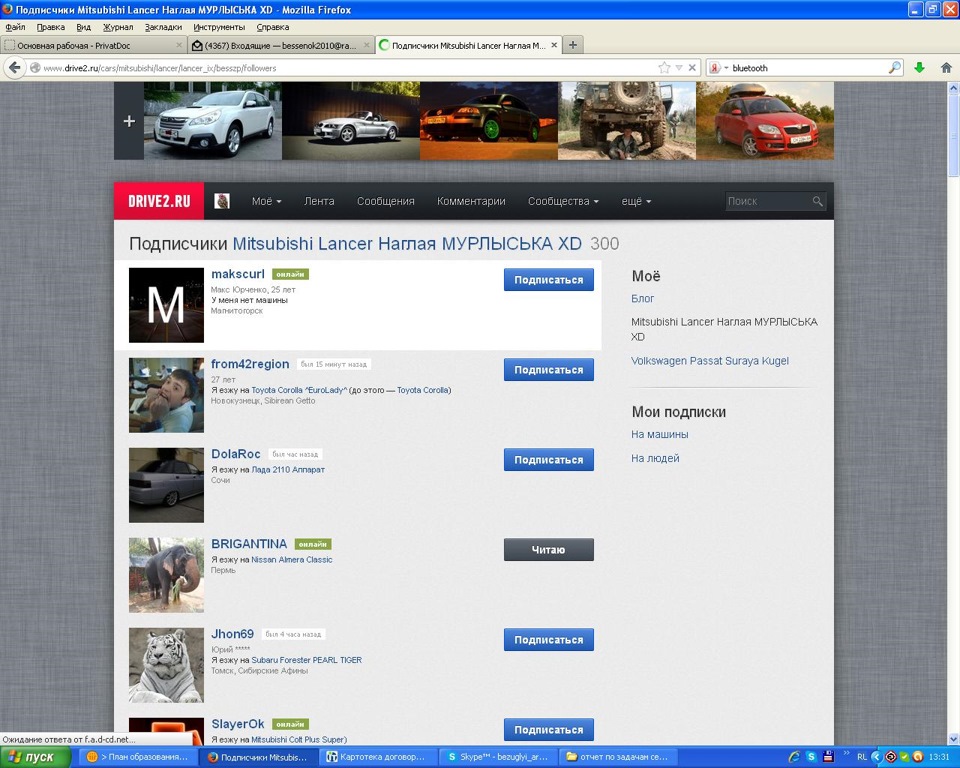The width and height of the screenshot is (960, 768).
Task: Expand the Моё navbar menu
Action: (x=266, y=201)
